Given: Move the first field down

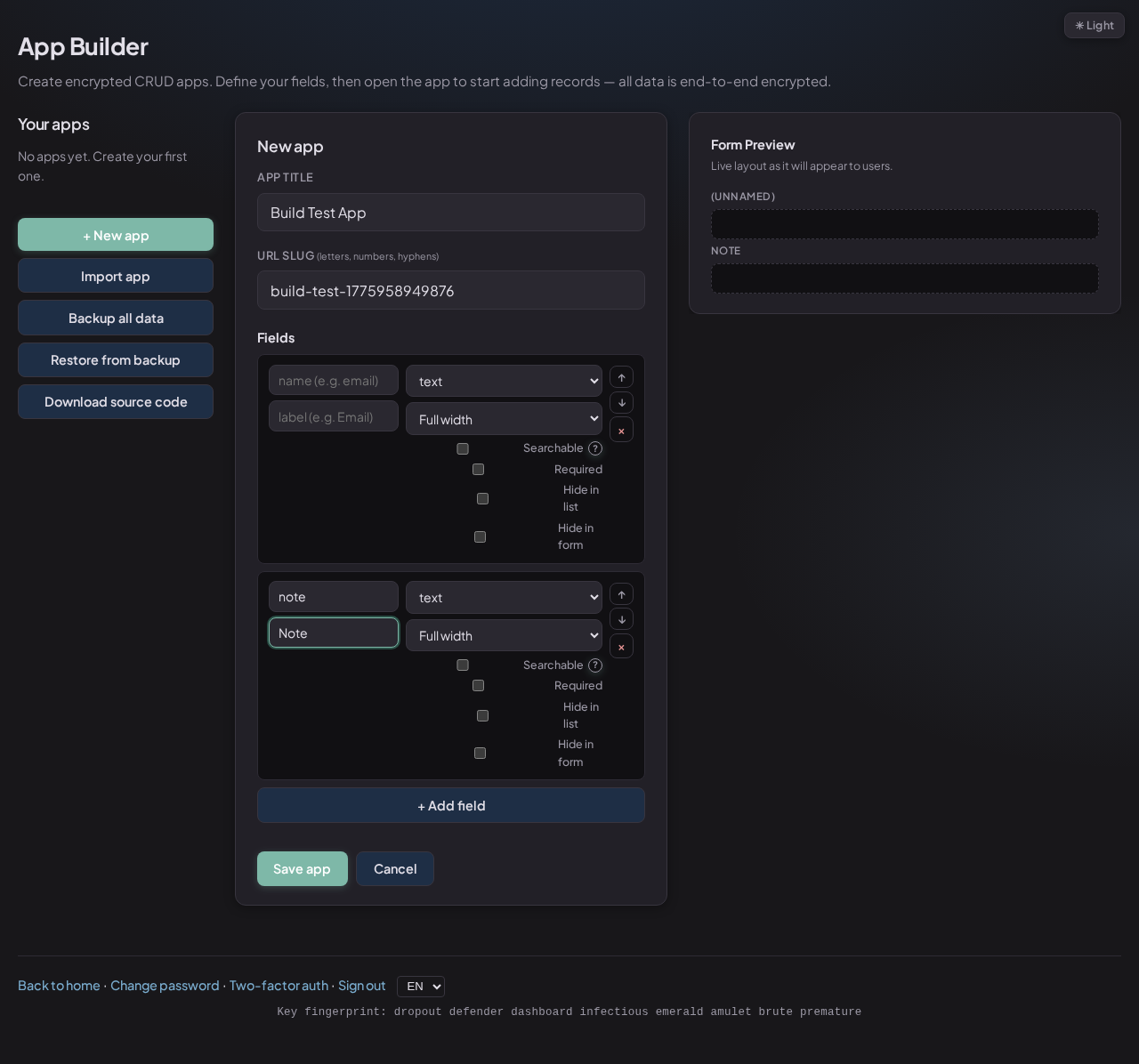Looking at the screenshot, I should 621,403.
